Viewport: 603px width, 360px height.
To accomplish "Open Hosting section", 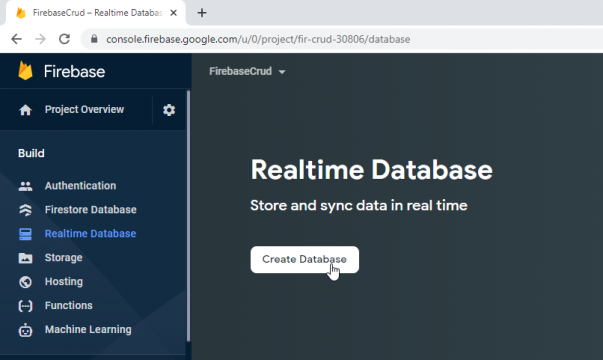I will 64,282.
